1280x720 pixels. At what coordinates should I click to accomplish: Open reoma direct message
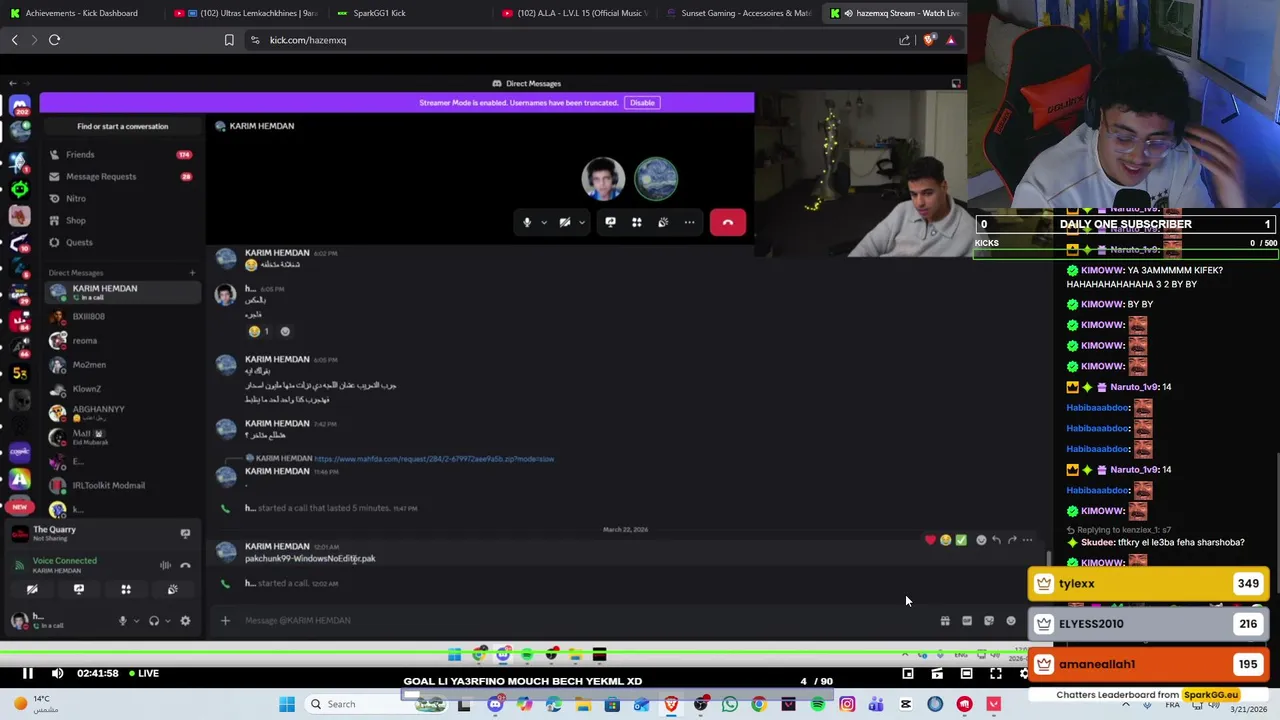[x=122, y=341]
